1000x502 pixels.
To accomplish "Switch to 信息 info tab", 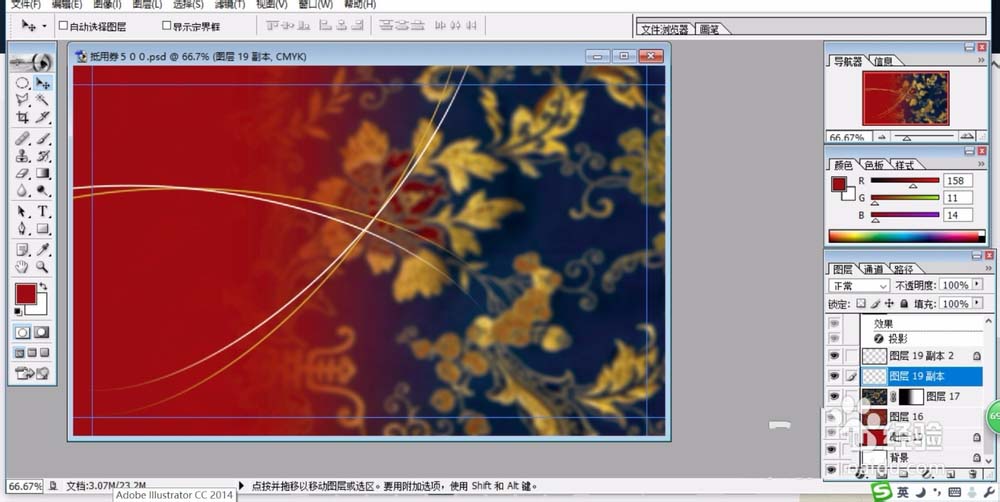I will [x=883, y=61].
